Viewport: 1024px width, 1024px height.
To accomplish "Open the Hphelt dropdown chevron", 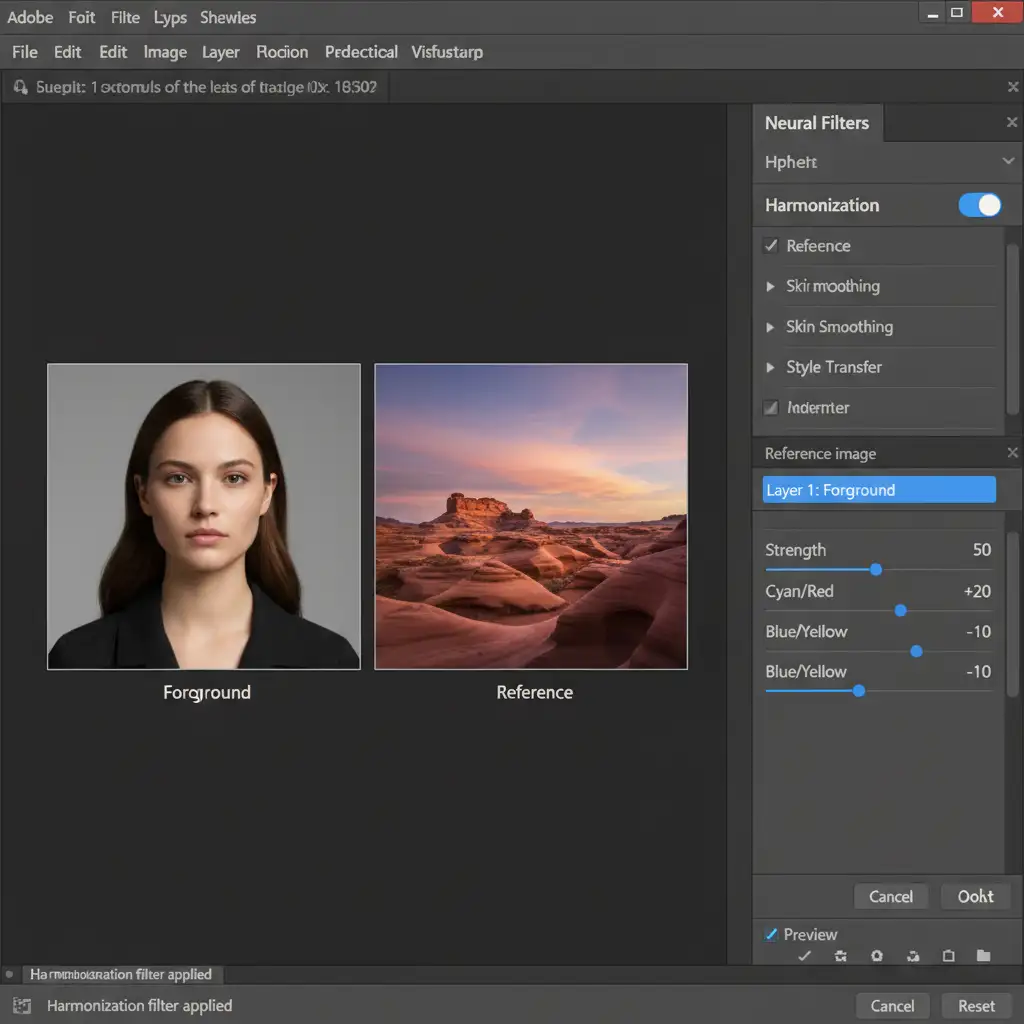I will point(1008,162).
